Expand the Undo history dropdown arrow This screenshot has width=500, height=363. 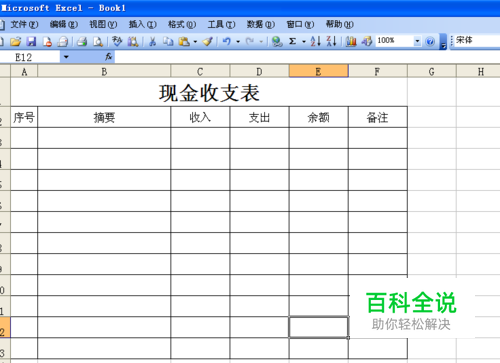[x=238, y=42]
